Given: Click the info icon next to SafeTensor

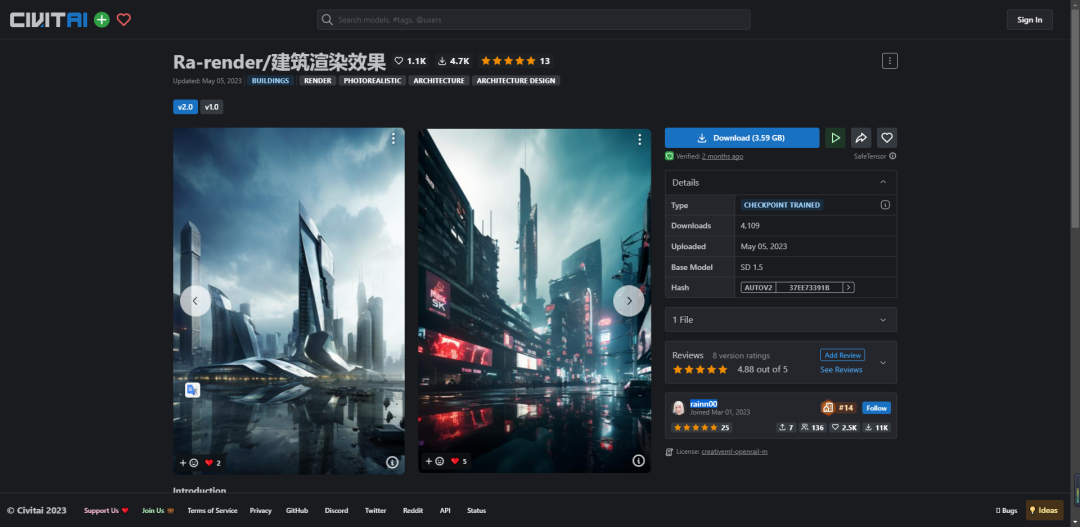Looking at the screenshot, I should (893, 156).
